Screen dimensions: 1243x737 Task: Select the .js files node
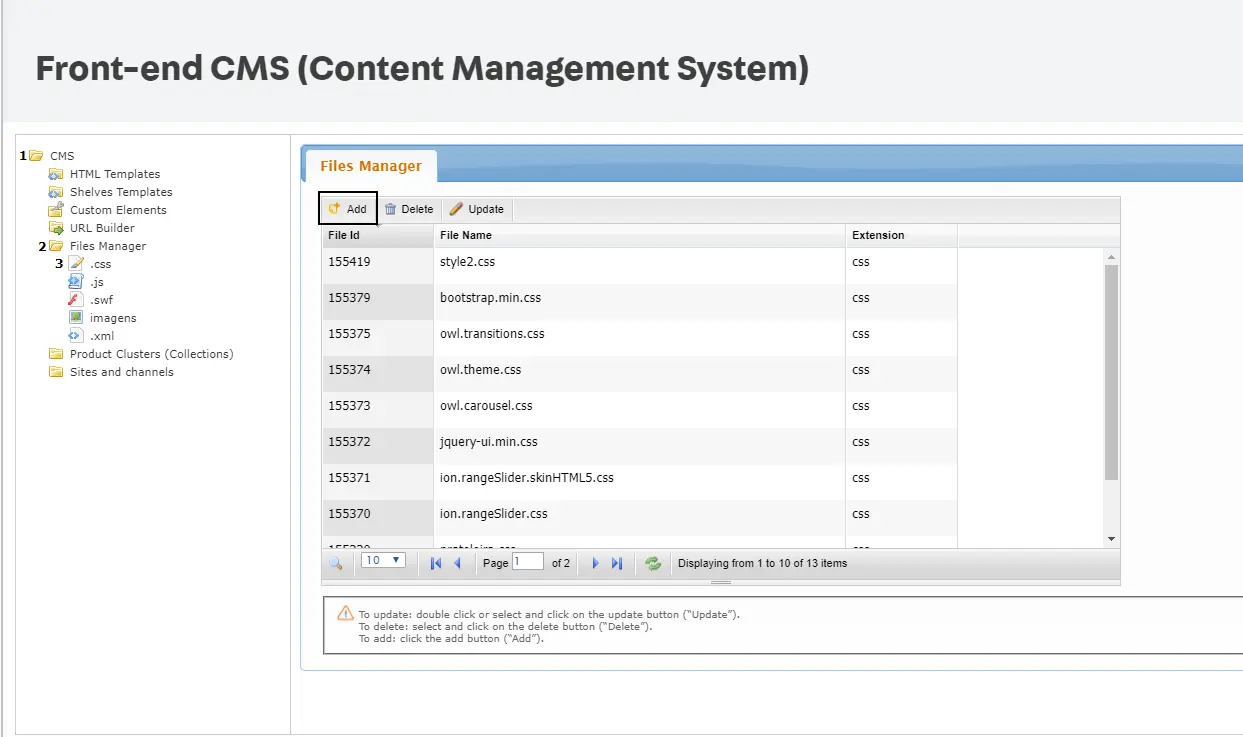(x=96, y=282)
